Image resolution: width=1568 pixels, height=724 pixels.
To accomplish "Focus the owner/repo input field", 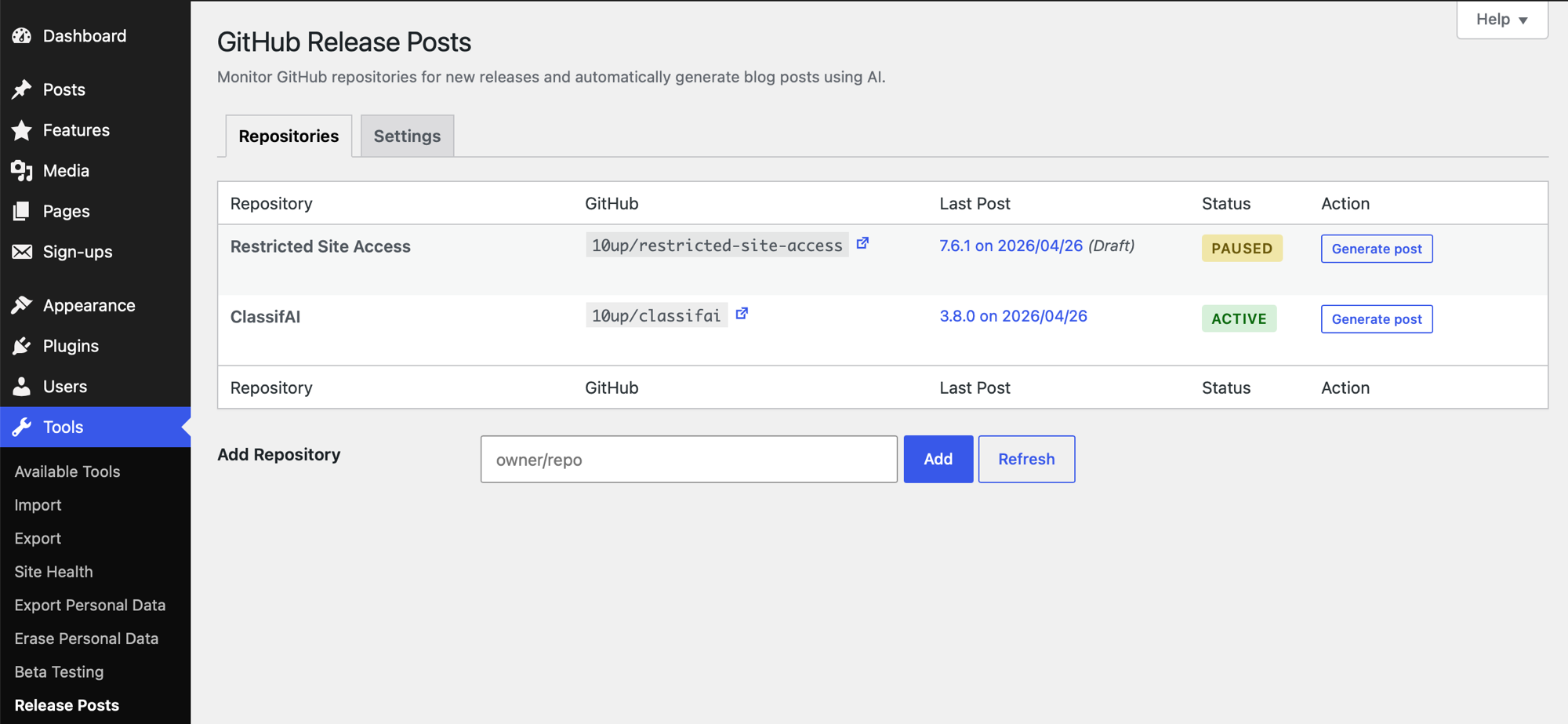I will point(689,459).
